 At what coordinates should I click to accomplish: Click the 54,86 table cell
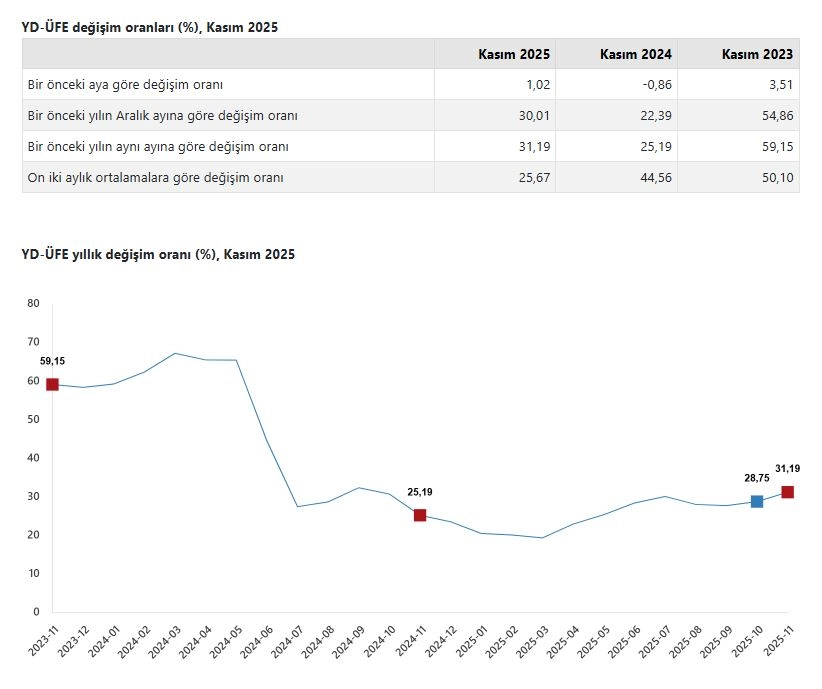pos(776,116)
